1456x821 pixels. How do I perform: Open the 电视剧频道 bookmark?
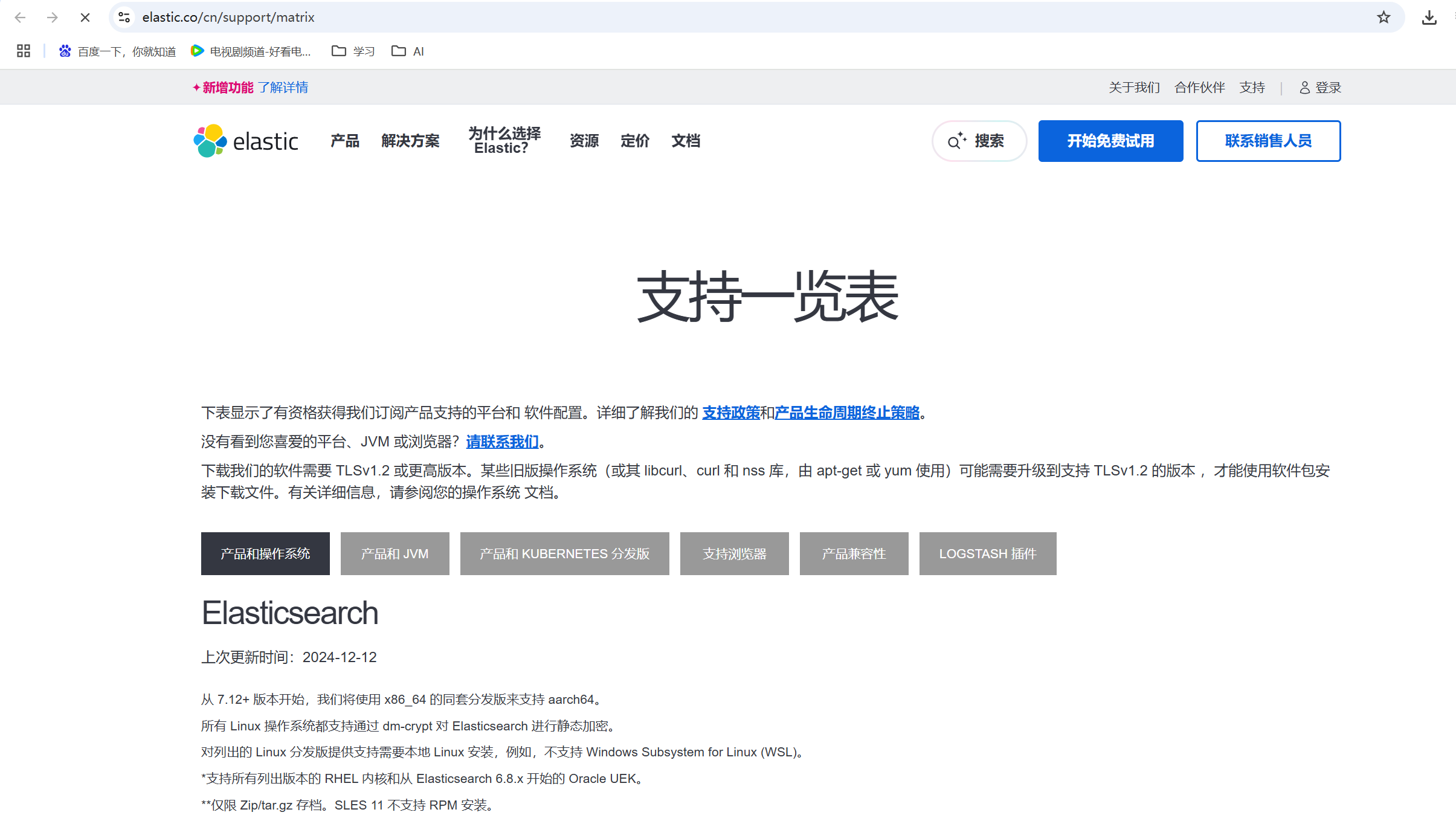251,51
